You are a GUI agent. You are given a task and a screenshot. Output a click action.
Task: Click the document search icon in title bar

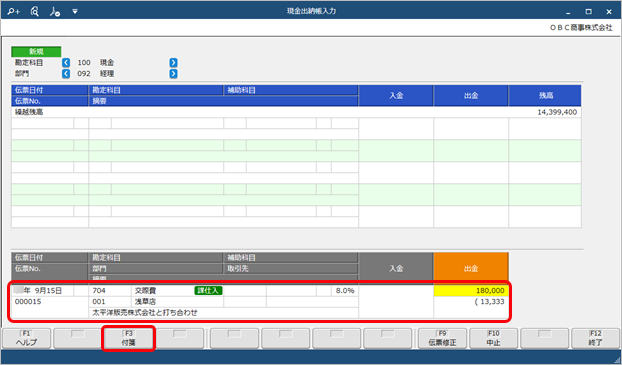coord(35,12)
